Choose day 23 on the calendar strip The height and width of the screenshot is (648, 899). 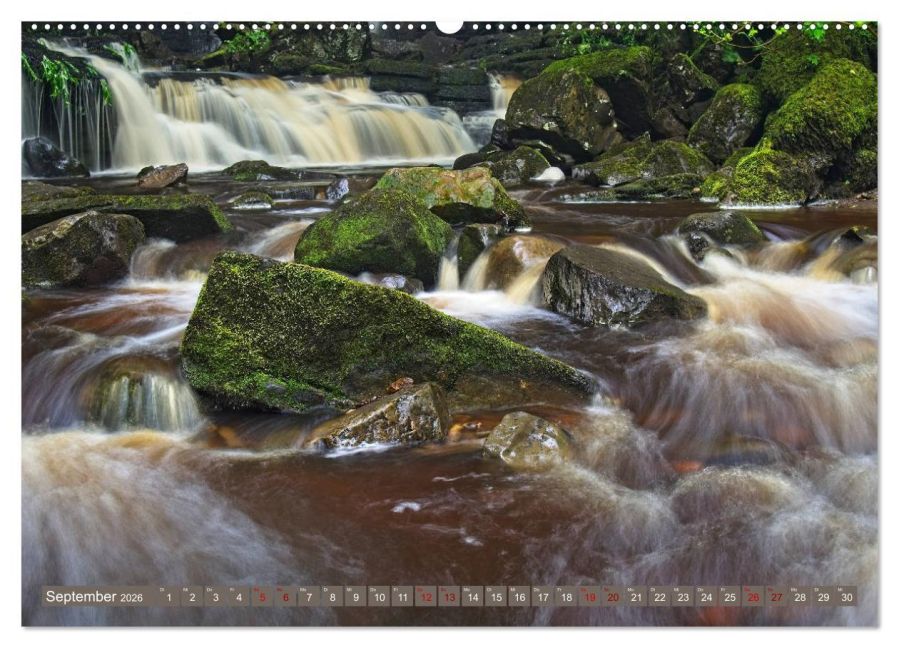[x=683, y=597]
